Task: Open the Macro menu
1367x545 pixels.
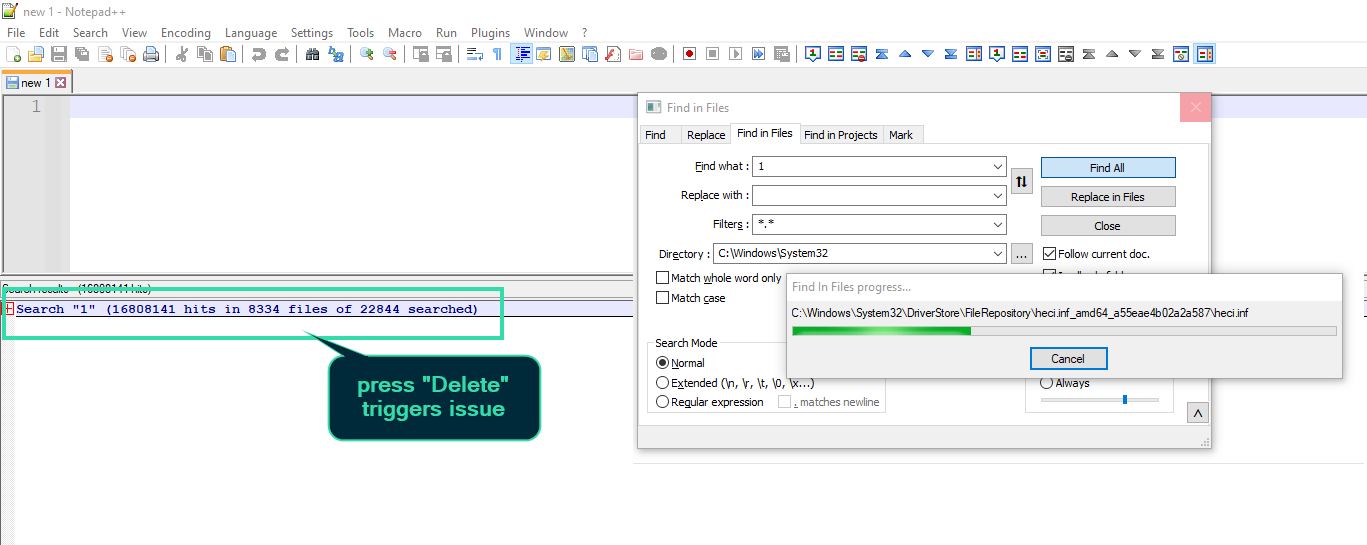Action: pos(405,33)
